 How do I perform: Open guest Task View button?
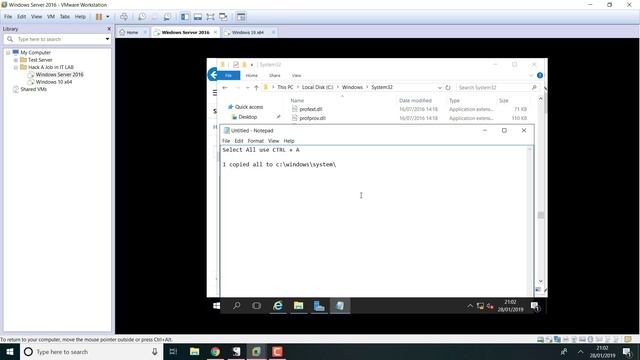coord(256,306)
